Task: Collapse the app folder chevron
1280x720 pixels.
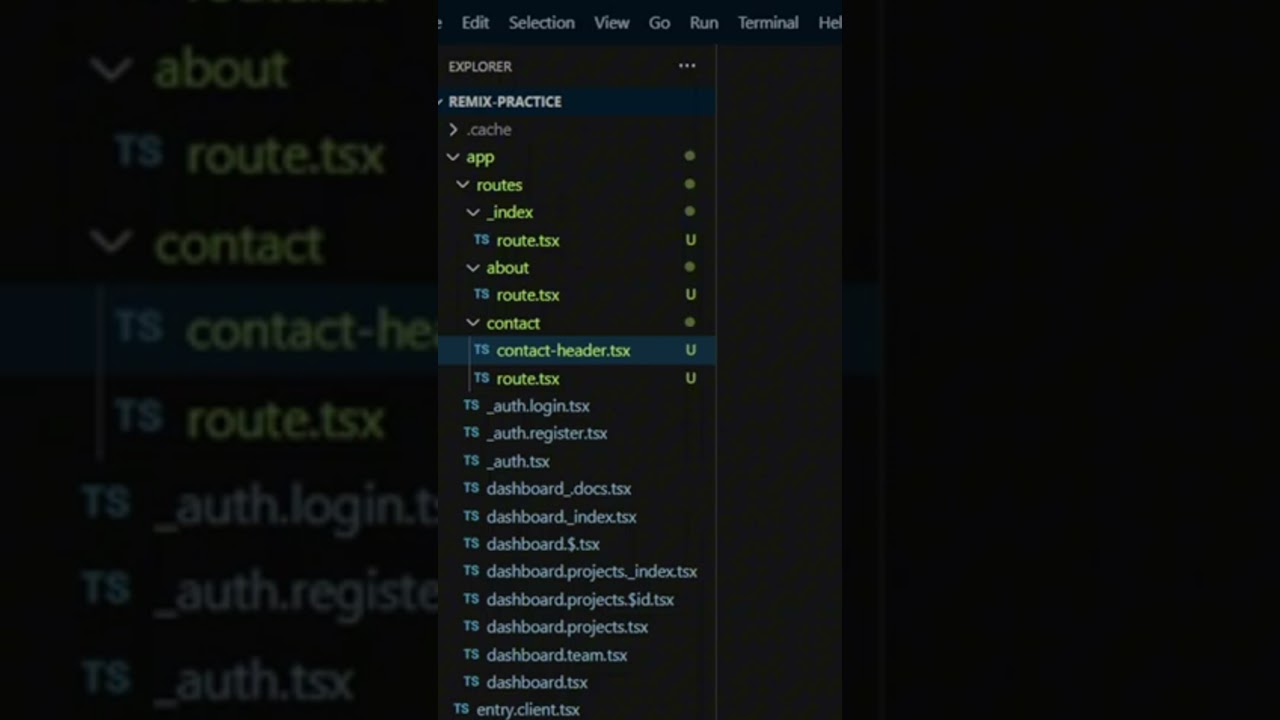Action: [453, 157]
